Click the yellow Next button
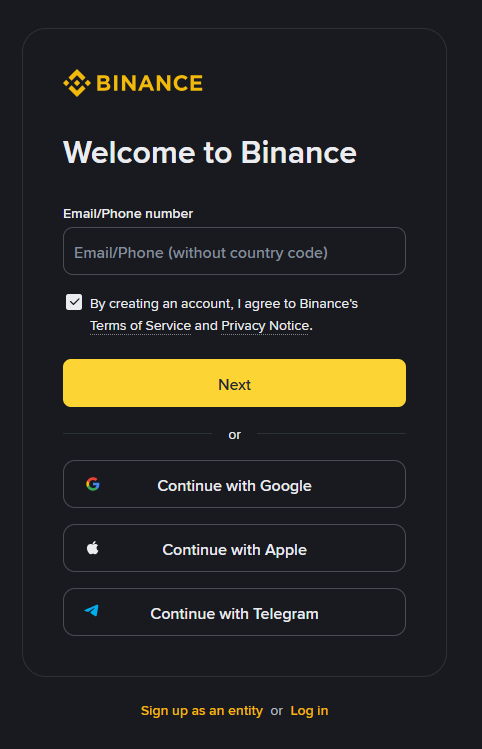The image size is (482, 749). 235,383
